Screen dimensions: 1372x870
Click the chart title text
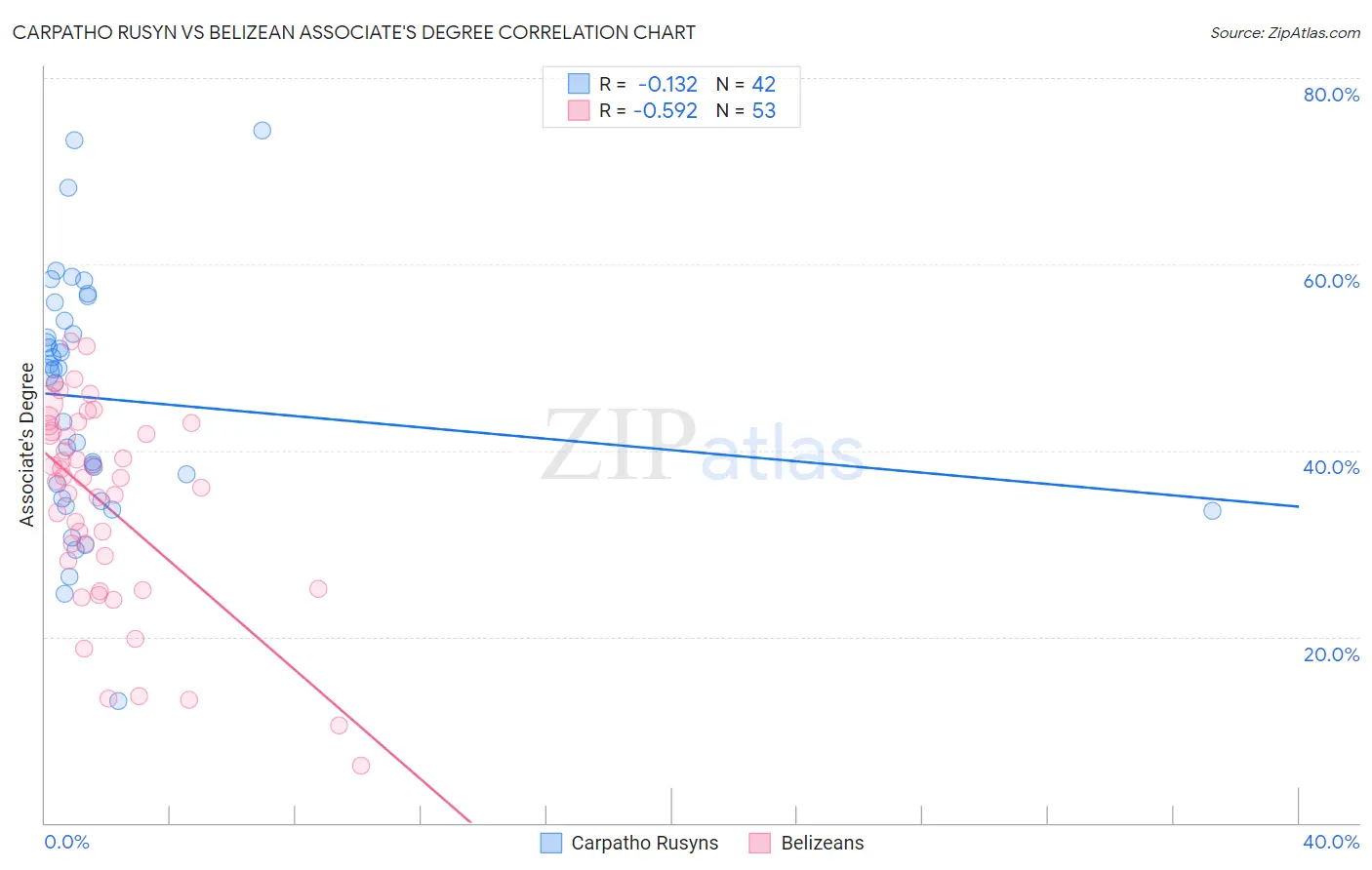pyautogui.click(x=353, y=32)
